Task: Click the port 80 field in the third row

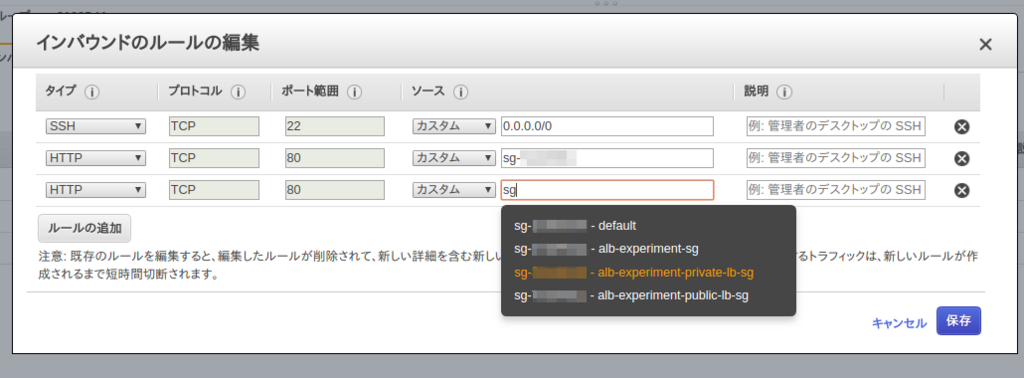Action: pyautogui.click(x=335, y=190)
